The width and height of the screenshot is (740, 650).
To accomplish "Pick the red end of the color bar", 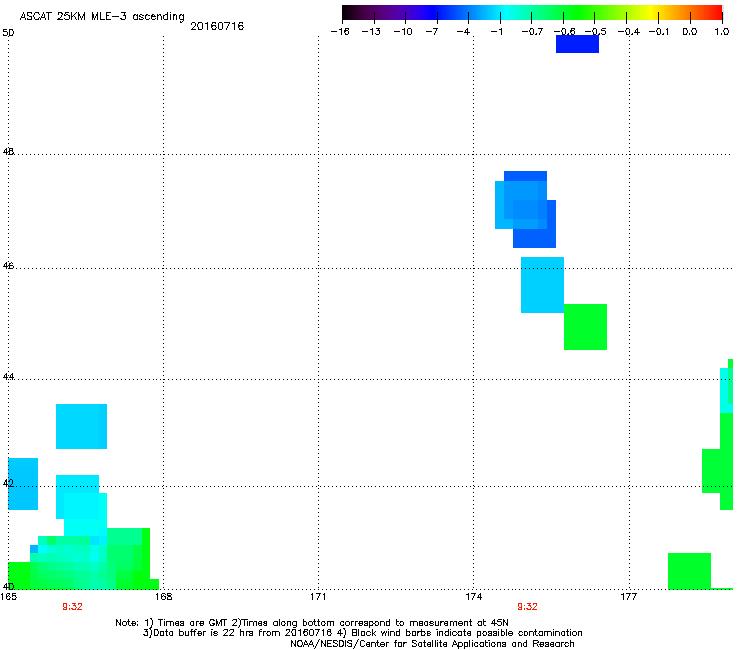I will [x=715, y=12].
